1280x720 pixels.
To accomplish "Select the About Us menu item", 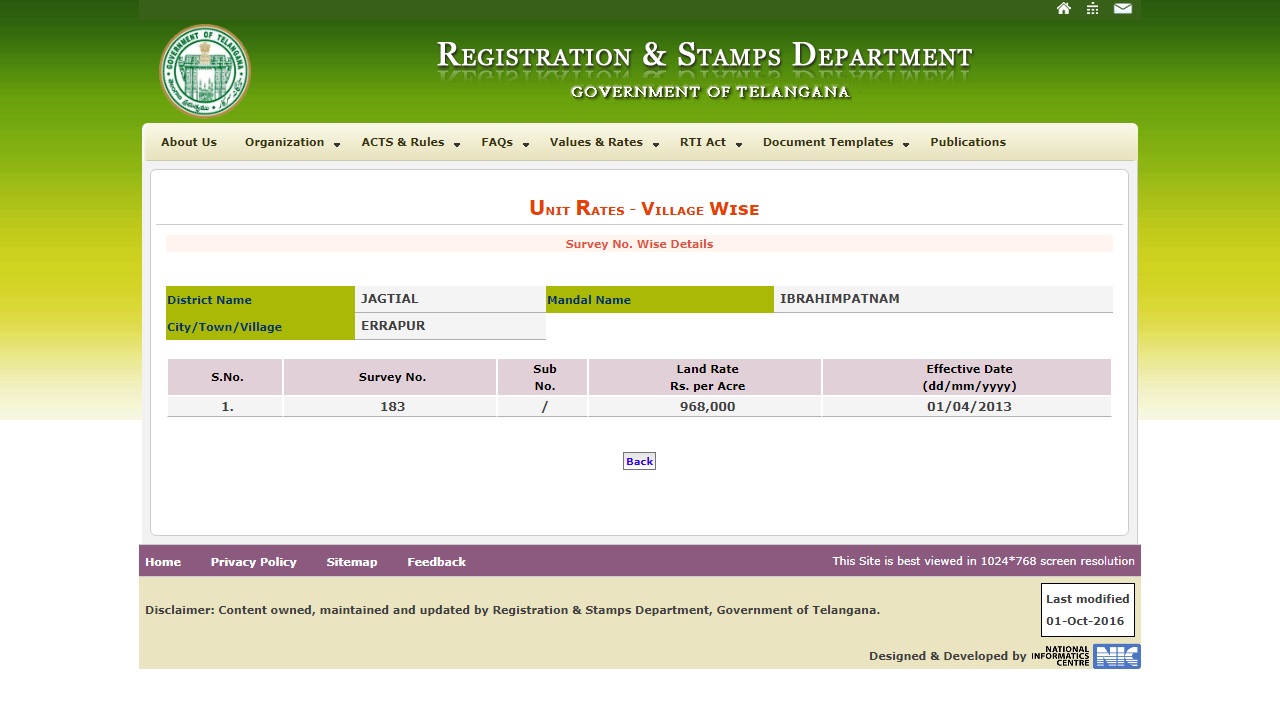I will 188,142.
